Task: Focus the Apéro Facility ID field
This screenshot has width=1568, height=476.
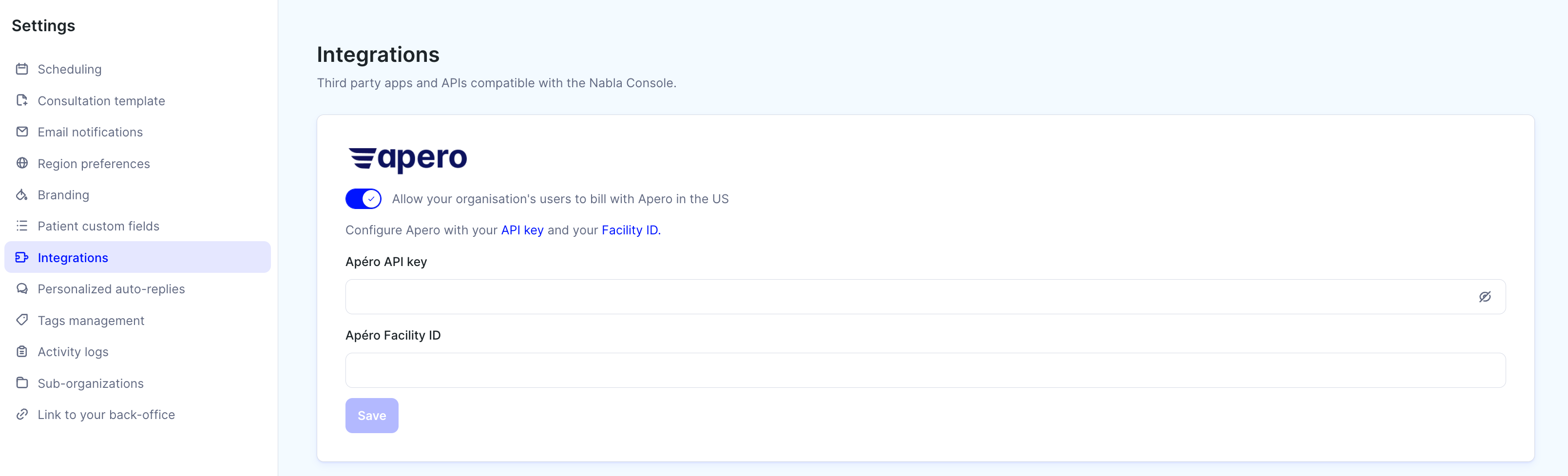Action: pos(925,370)
